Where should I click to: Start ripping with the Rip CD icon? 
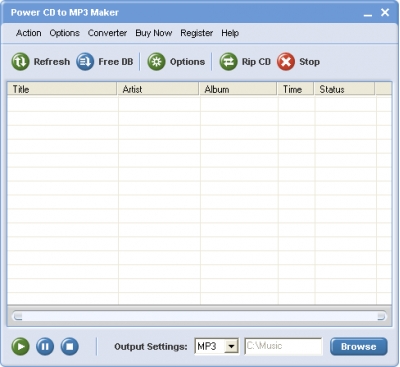click(x=228, y=62)
